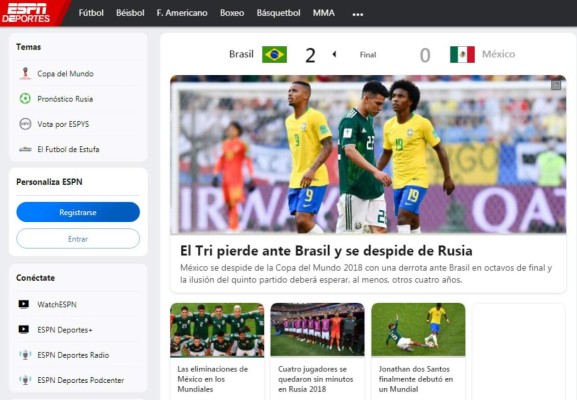The width and height of the screenshot is (577, 400).
Task: Open the F. Americano menu
Action: point(182,13)
